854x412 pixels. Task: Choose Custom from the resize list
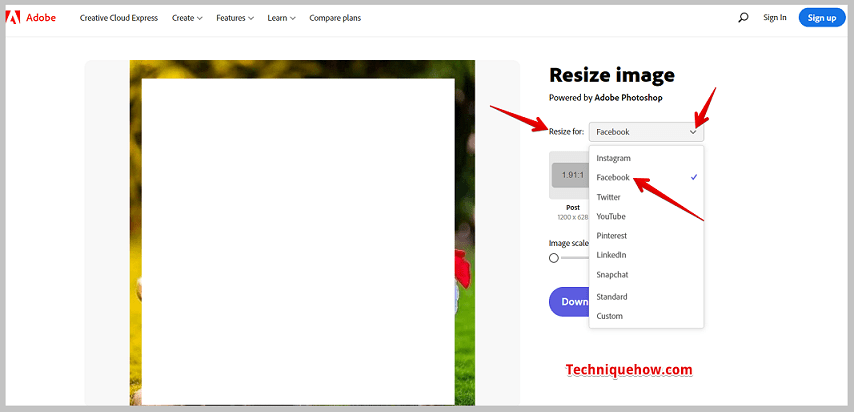click(x=646, y=316)
